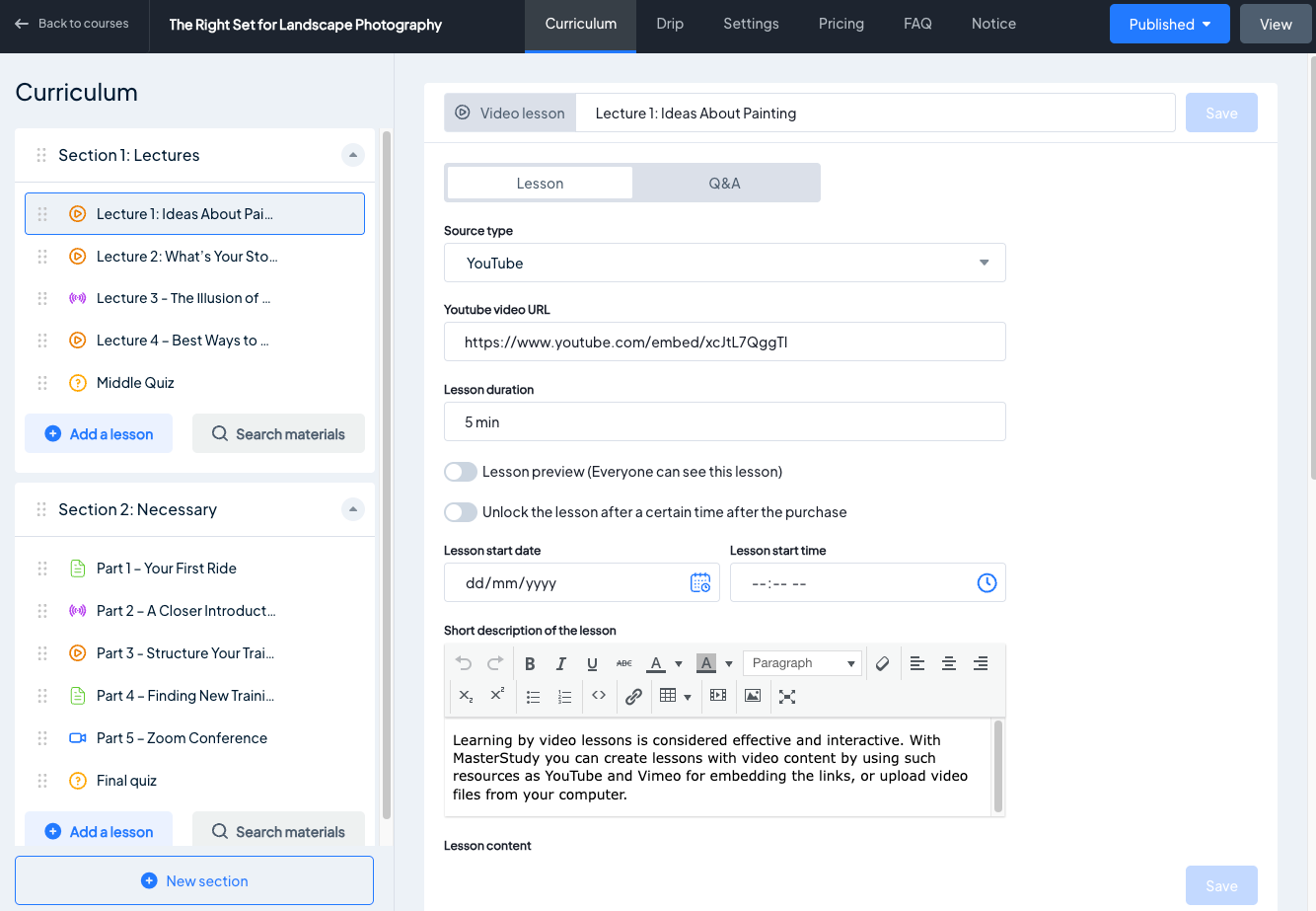Open the background color dropdown arrow

point(729,664)
